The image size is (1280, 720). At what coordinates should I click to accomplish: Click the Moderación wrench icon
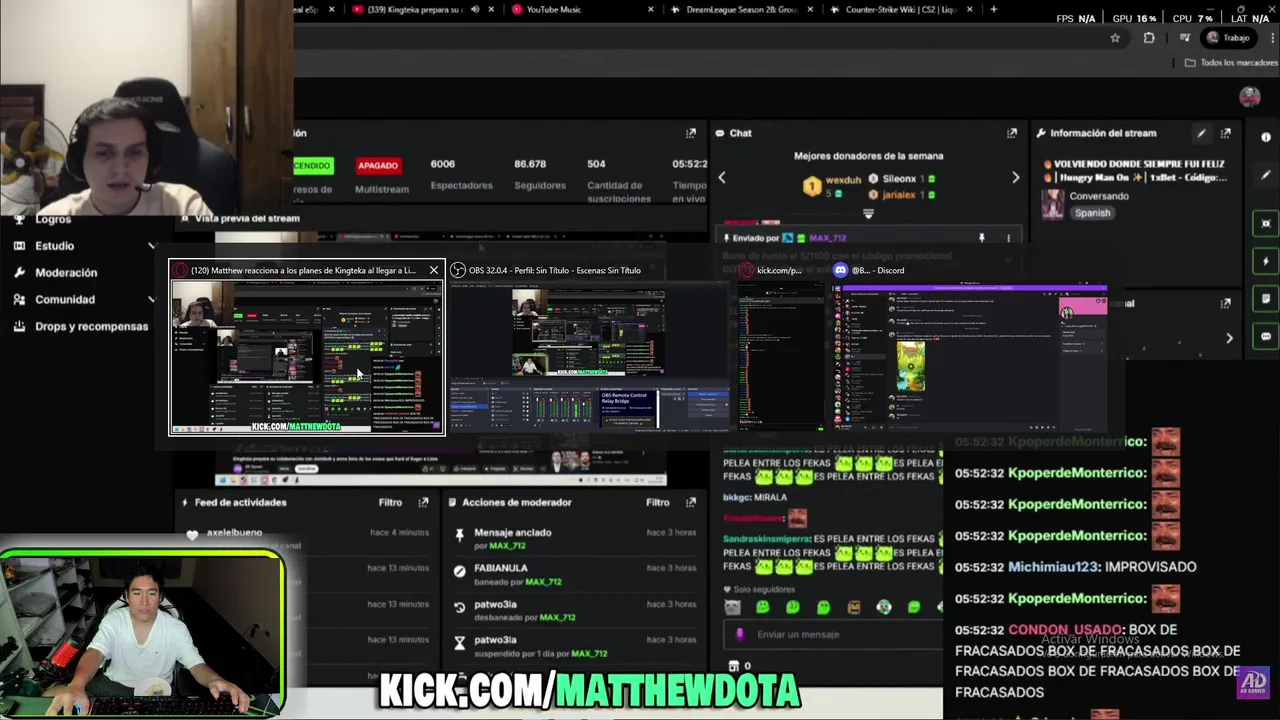[19, 272]
